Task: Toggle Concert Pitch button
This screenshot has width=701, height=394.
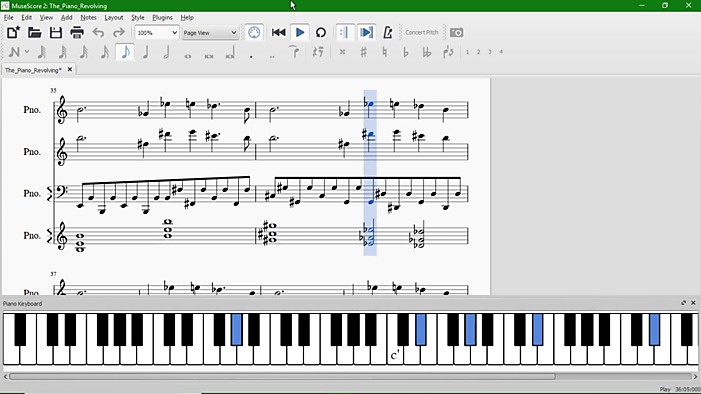Action: pos(422,32)
